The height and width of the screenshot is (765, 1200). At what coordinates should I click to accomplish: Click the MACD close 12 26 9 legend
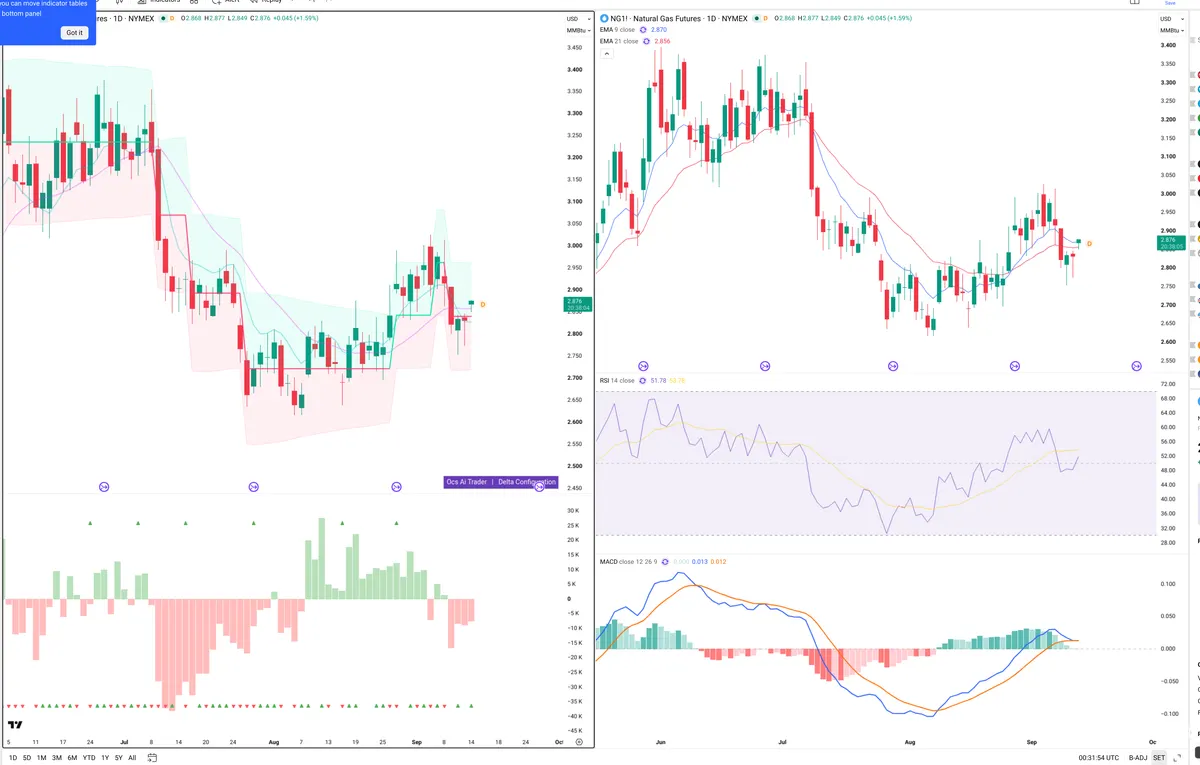click(628, 562)
